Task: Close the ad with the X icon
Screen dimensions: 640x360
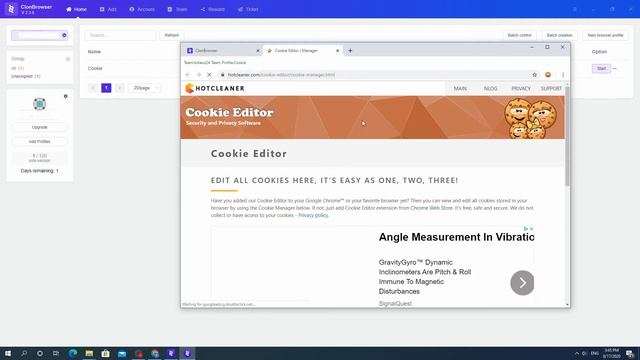Action: click(531, 229)
